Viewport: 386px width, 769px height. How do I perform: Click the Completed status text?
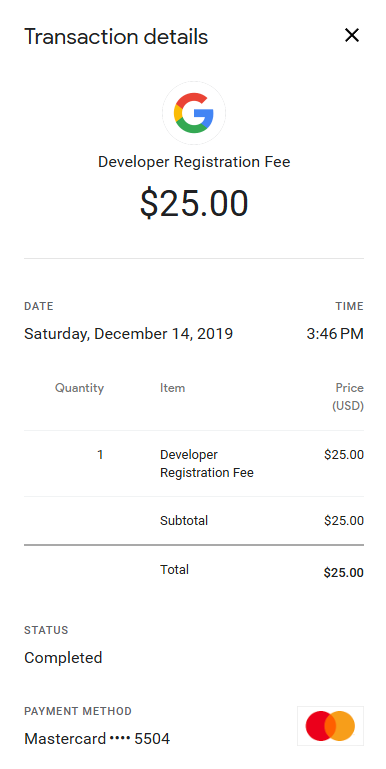click(63, 658)
